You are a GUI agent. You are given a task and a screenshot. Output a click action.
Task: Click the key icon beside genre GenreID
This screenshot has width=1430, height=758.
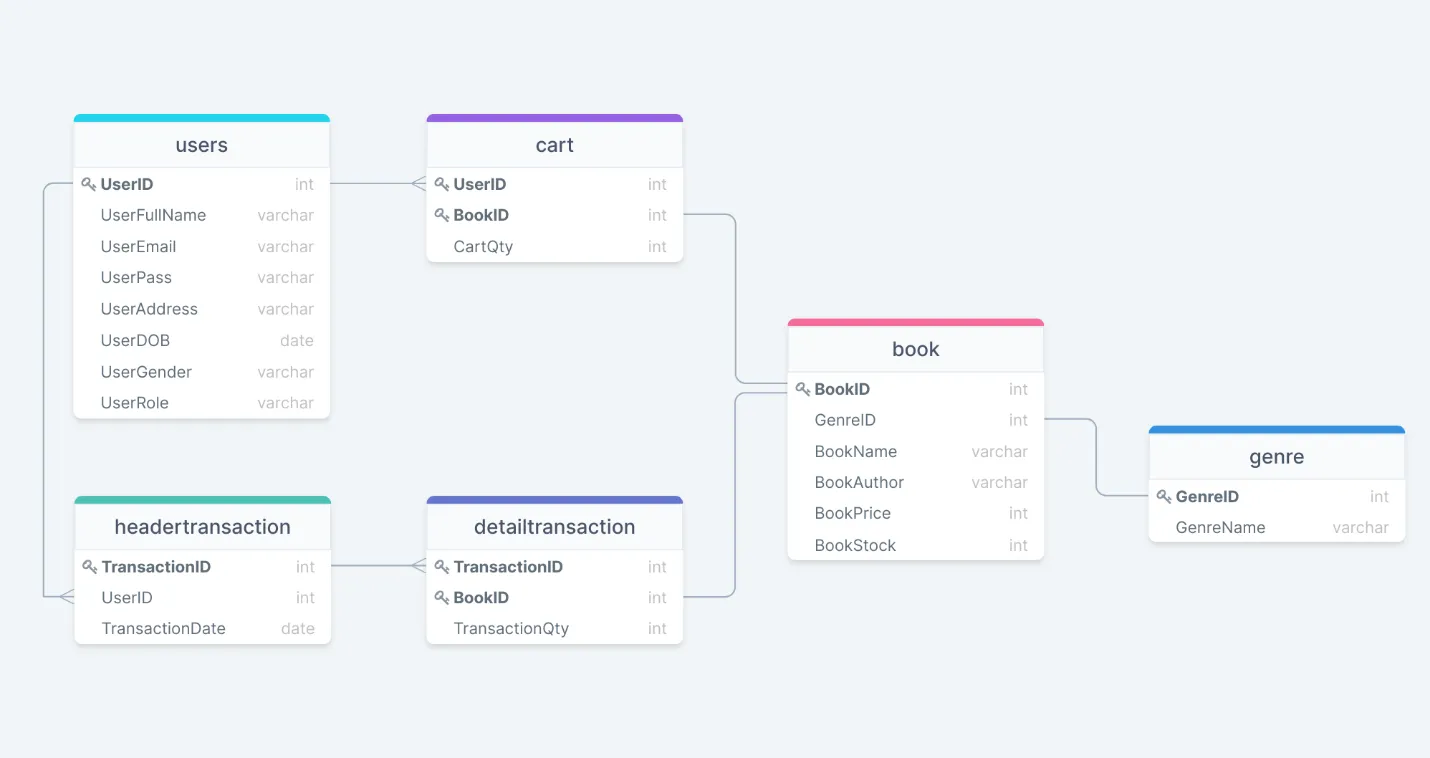tap(1163, 496)
